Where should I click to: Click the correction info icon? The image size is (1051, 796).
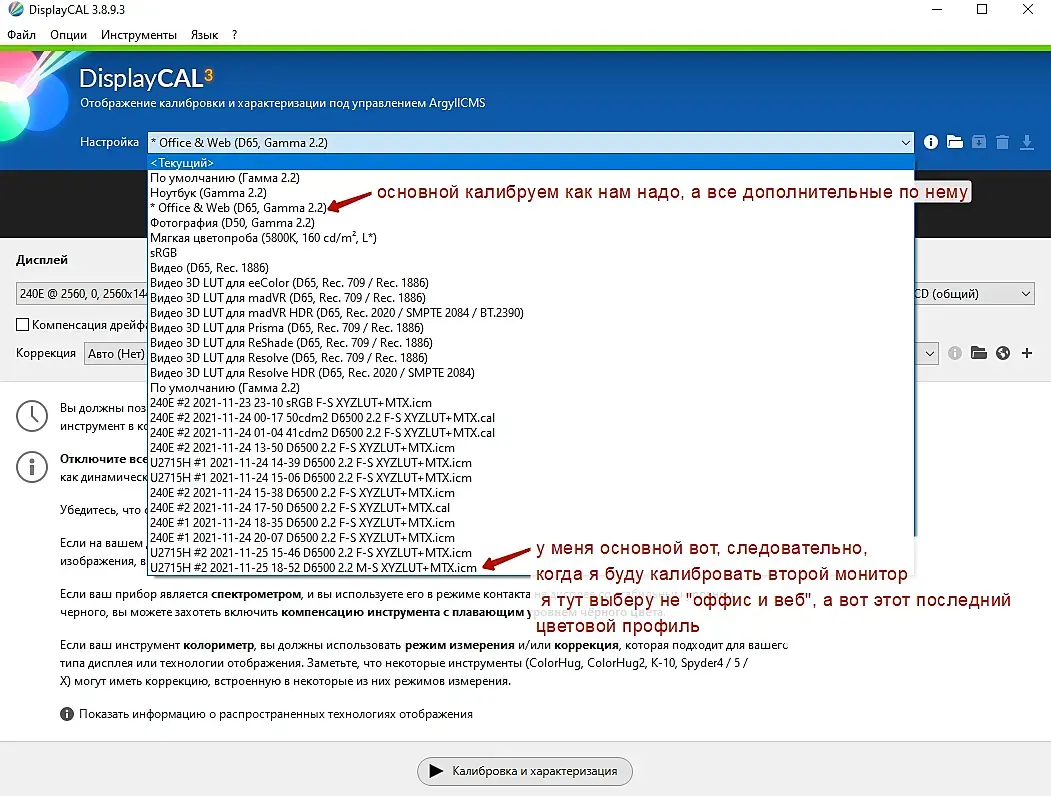[954, 353]
